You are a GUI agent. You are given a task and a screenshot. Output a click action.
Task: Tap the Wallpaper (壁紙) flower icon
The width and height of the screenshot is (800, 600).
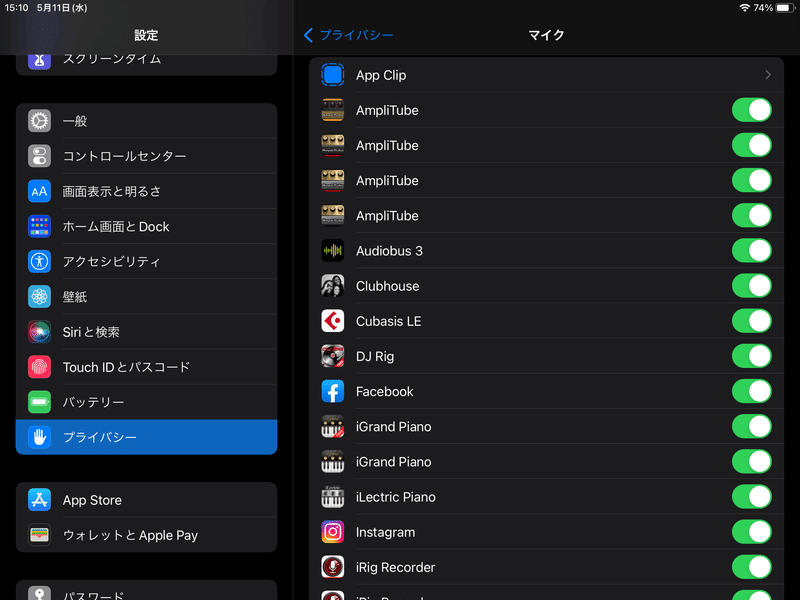pos(39,296)
